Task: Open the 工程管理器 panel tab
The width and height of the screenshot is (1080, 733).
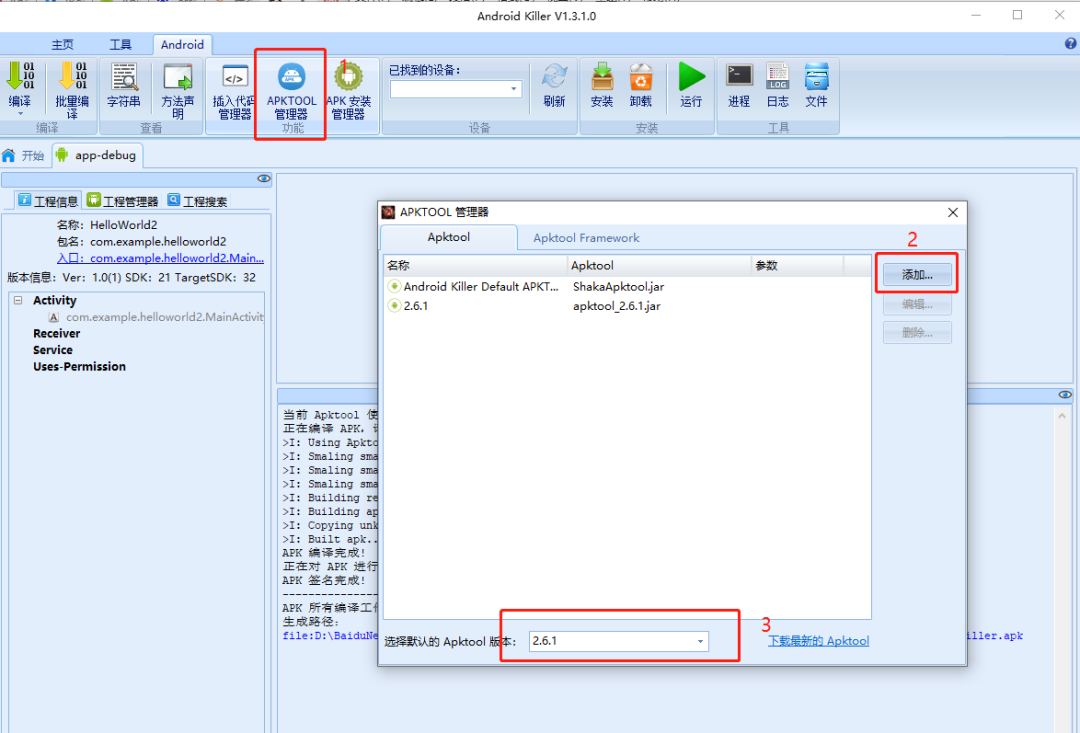Action: (123, 201)
